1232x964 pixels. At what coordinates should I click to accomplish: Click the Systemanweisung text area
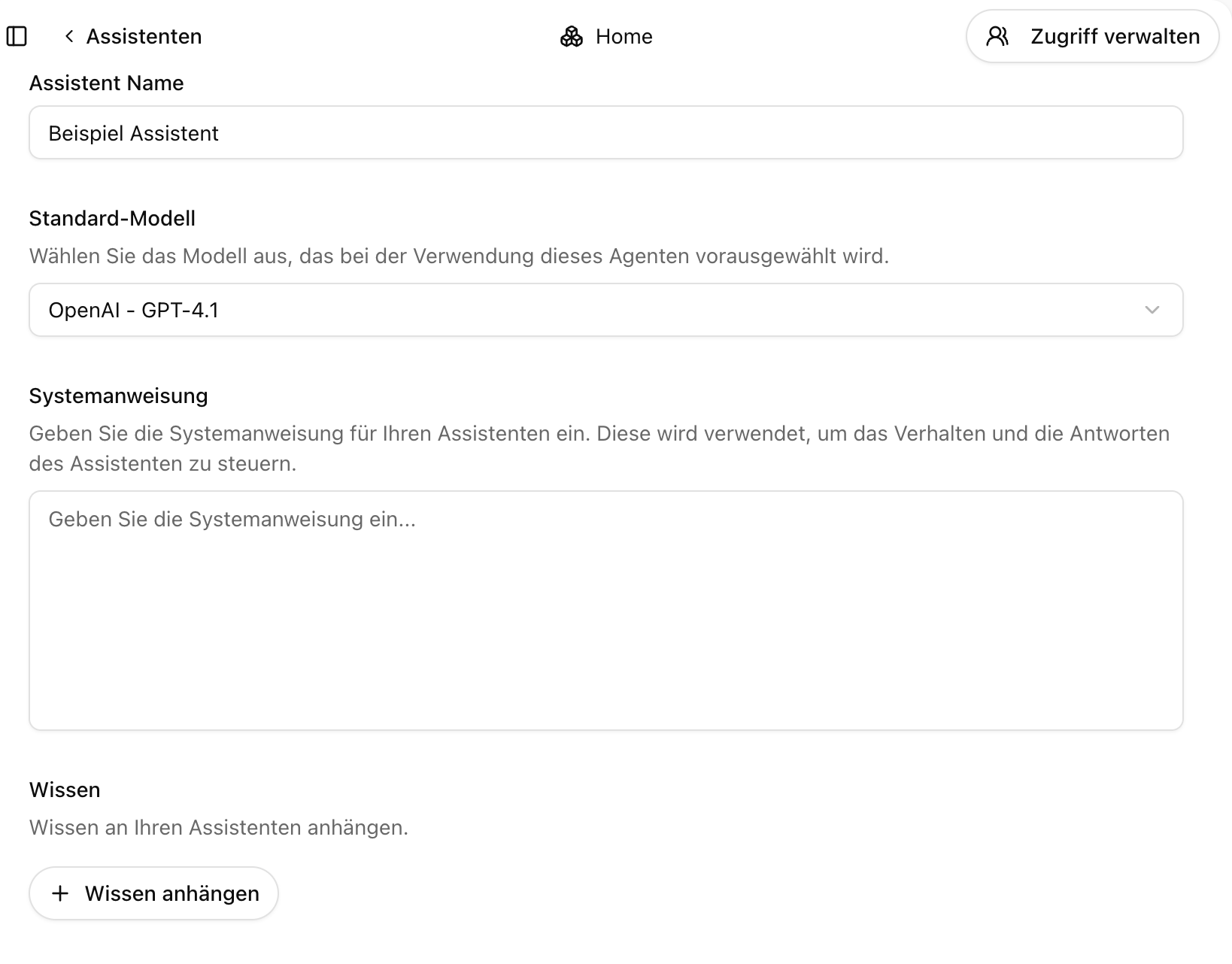pyautogui.click(x=606, y=609)
